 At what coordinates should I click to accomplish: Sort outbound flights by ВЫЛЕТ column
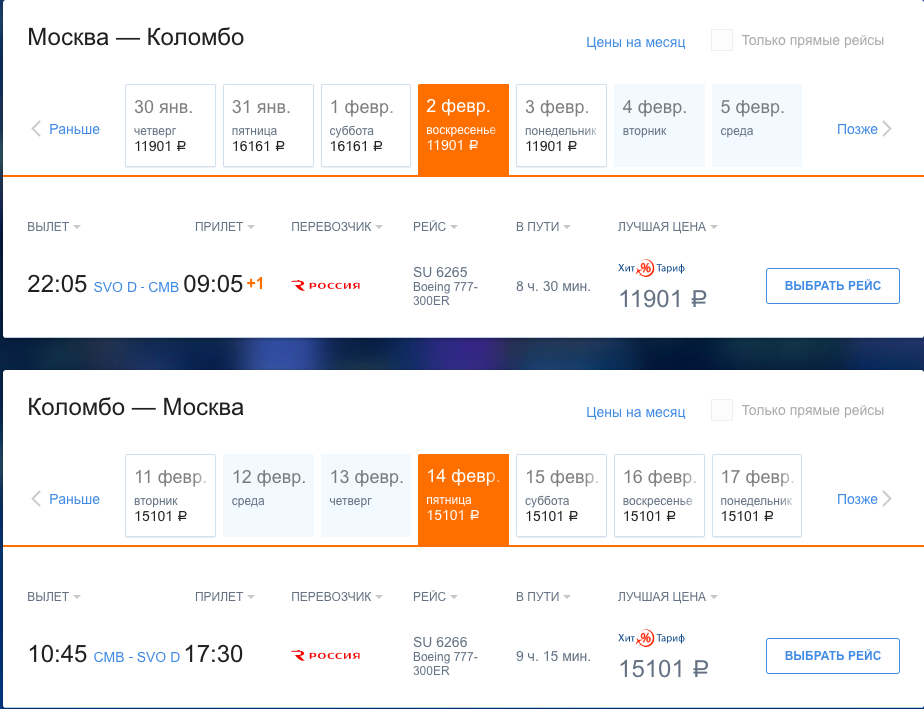[x=54, y=227]
